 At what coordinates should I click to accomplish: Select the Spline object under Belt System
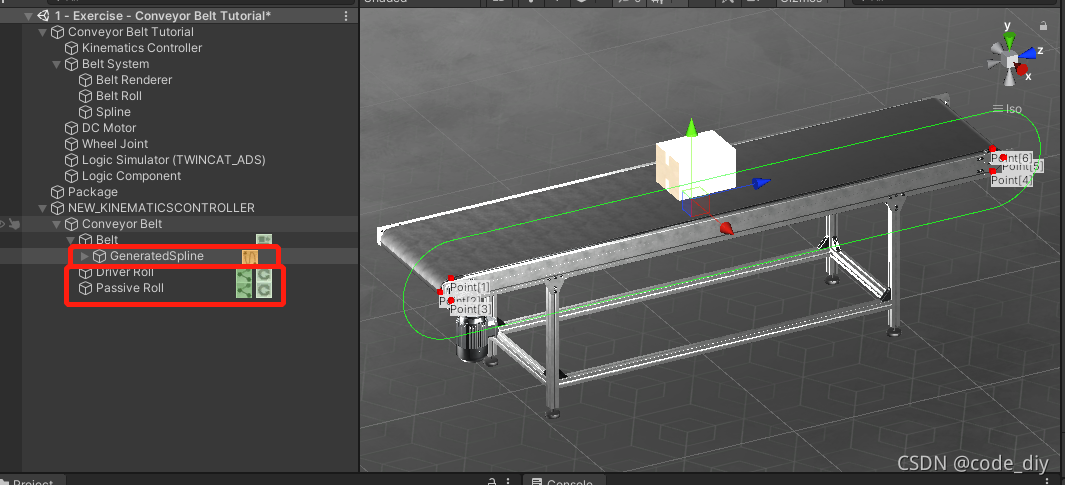pyautogui.click(x=113, y=112)
